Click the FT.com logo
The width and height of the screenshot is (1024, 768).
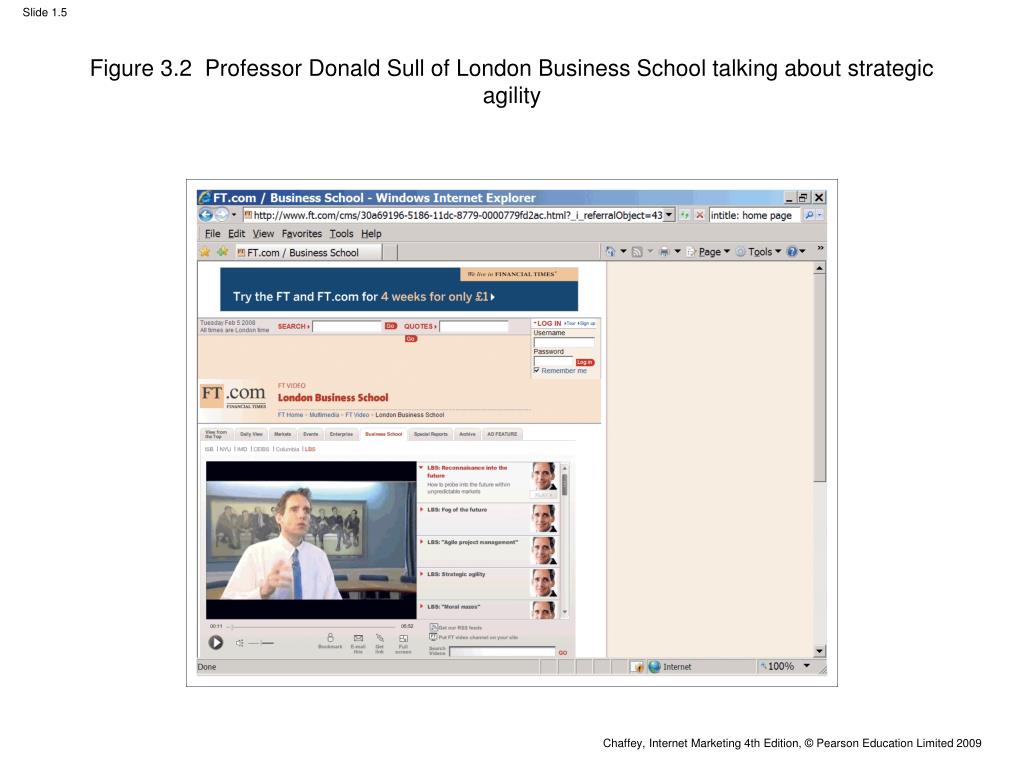click(x=233, y=396)
